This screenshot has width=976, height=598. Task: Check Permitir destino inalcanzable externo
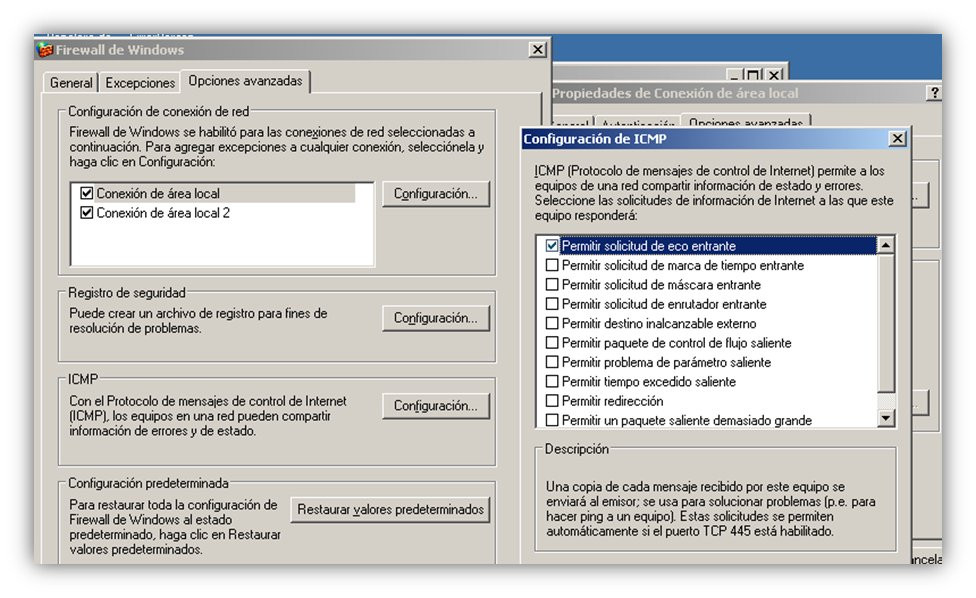(x=551, y=323)
